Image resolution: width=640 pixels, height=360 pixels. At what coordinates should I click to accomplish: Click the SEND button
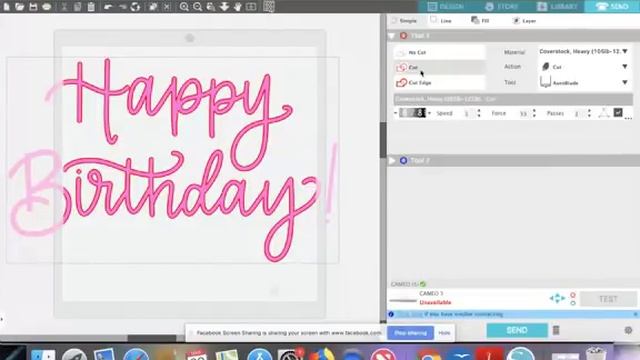pyautogui.click(x=517, y=330)
